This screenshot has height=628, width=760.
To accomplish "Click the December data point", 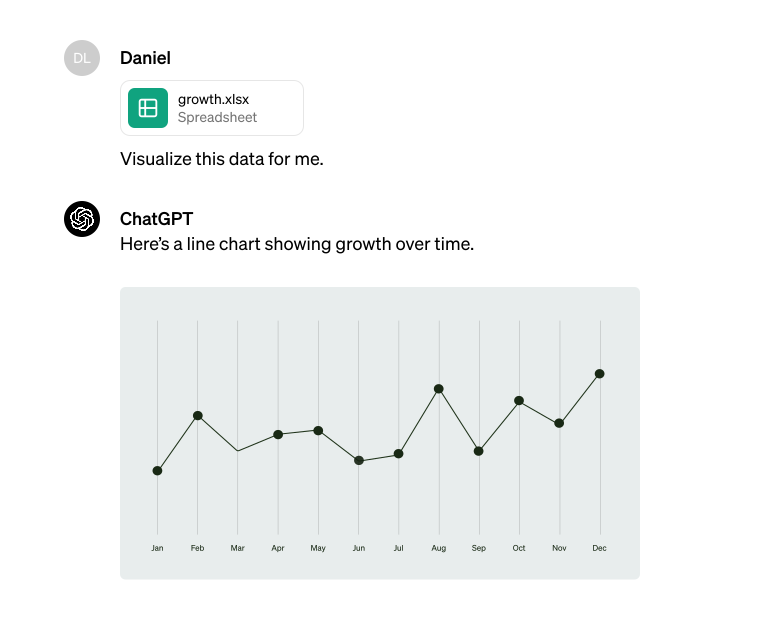I will pyautogui.click(x=600, y=373).
